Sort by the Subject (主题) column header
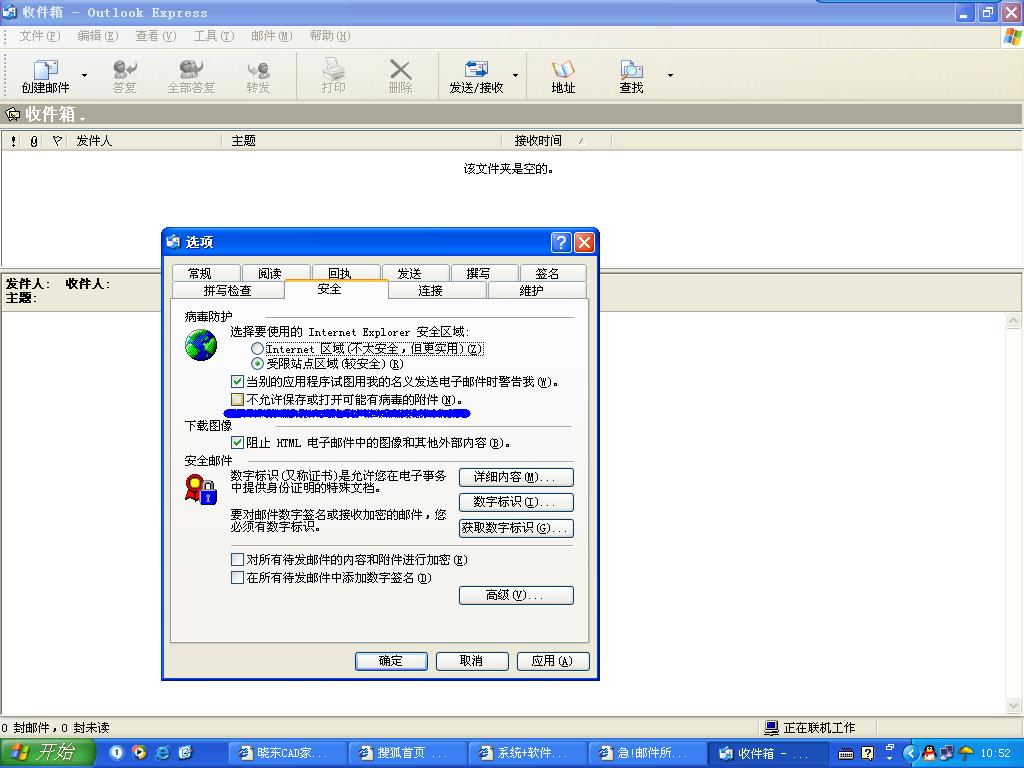 tap(361, 140)
